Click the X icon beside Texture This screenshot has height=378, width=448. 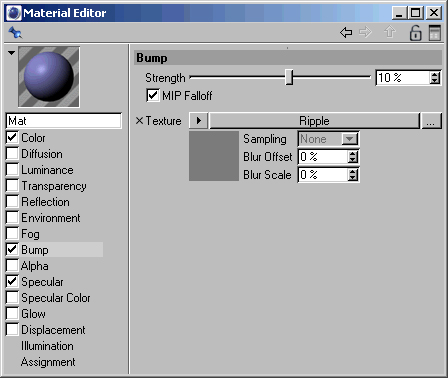(139, 121)
